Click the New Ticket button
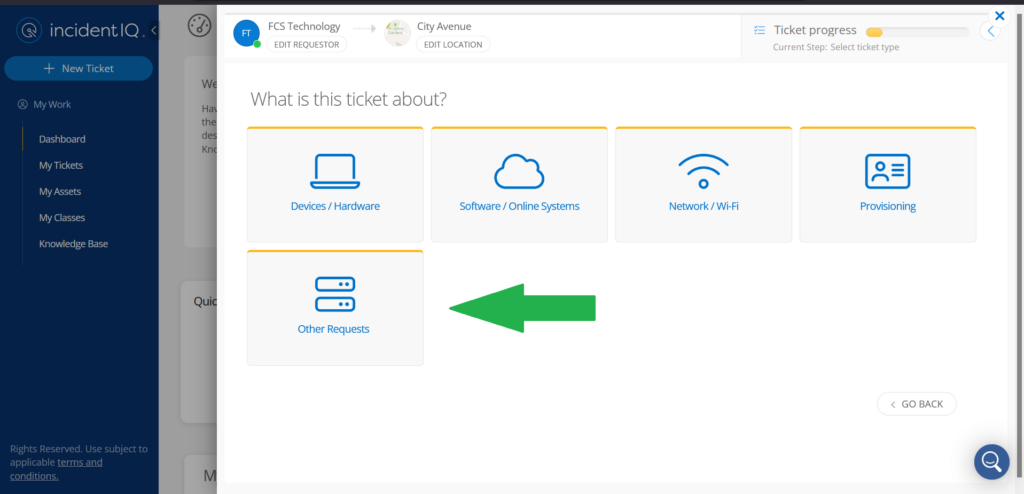1024x494 pixels. coord(78,69)
